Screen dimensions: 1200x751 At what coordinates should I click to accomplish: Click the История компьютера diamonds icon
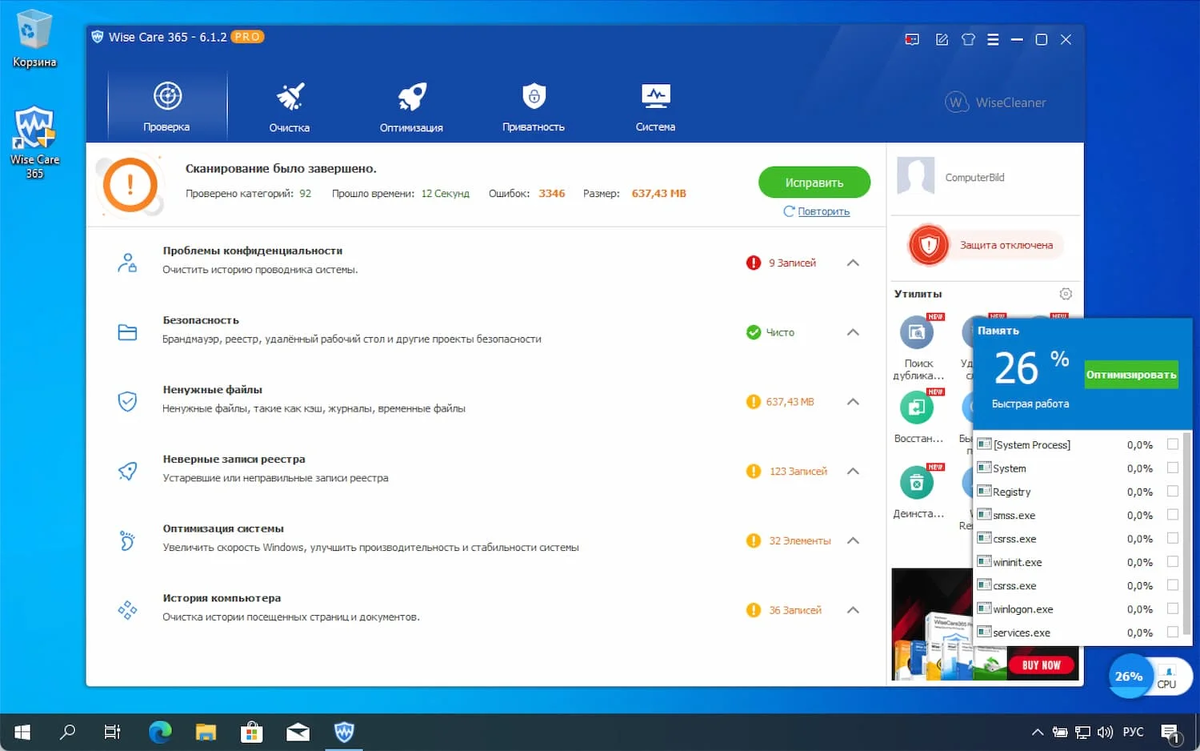coord(127,609)
